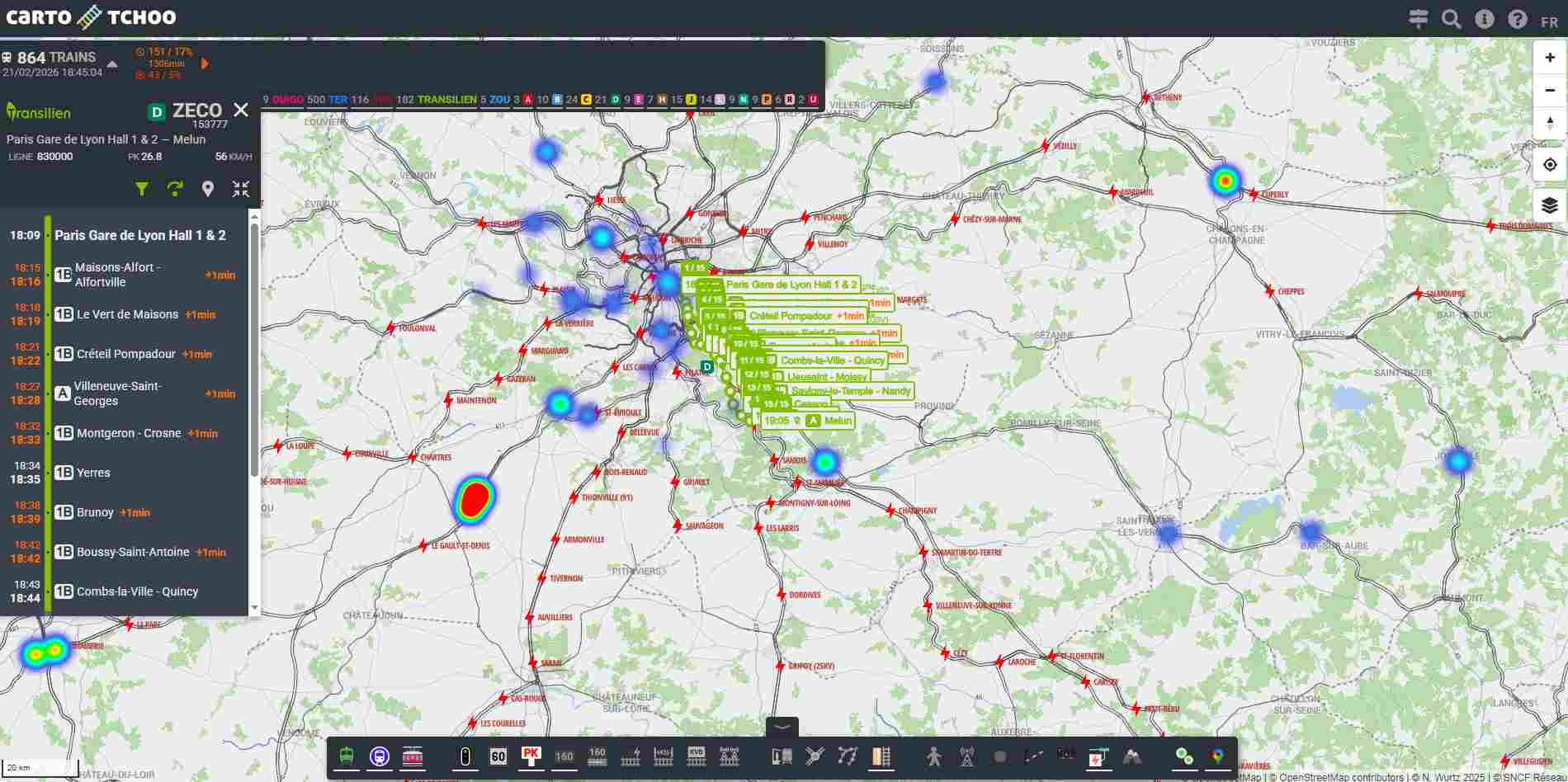Screen dimensions: 1568x782
Task: Click the location pin icon in train panel
Action: tap(208, 189)
